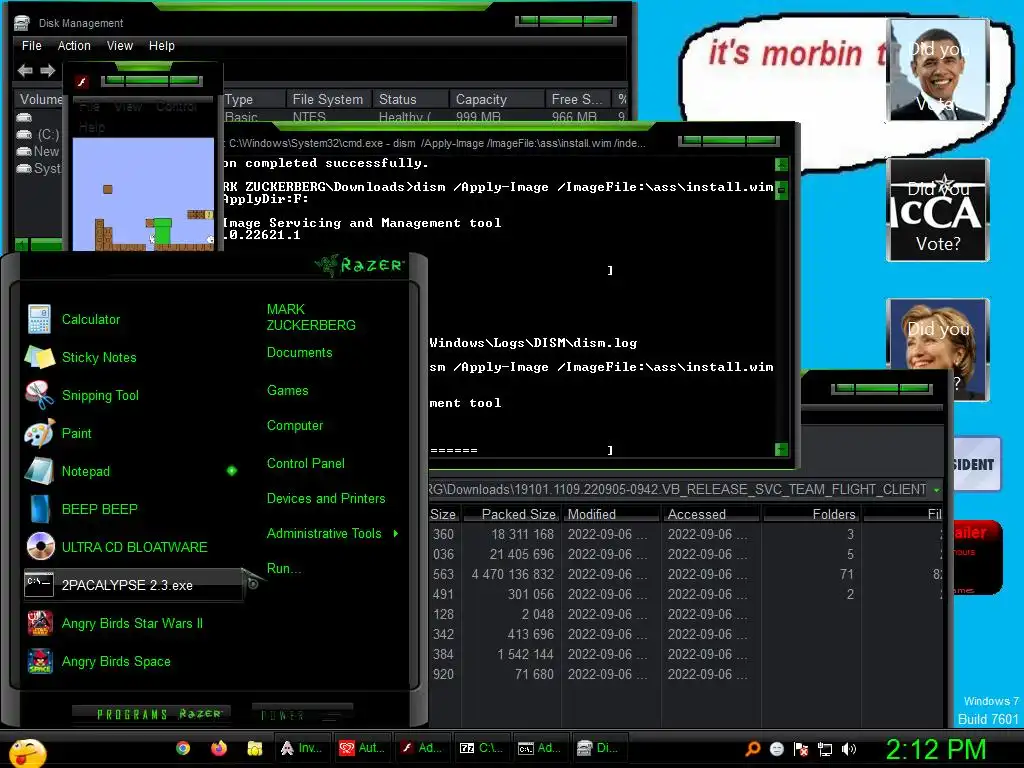Open the file explorer taskbar icon
1024x768 pixels.
(x=254, y=748)
